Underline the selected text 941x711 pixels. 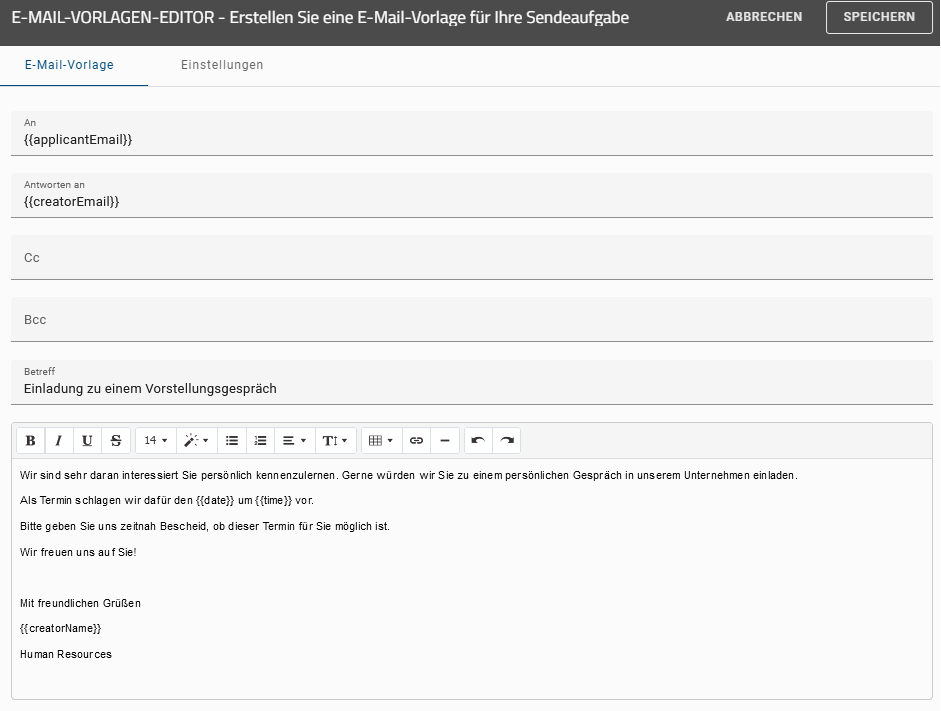pyautogui.click(x=87, y=440)
